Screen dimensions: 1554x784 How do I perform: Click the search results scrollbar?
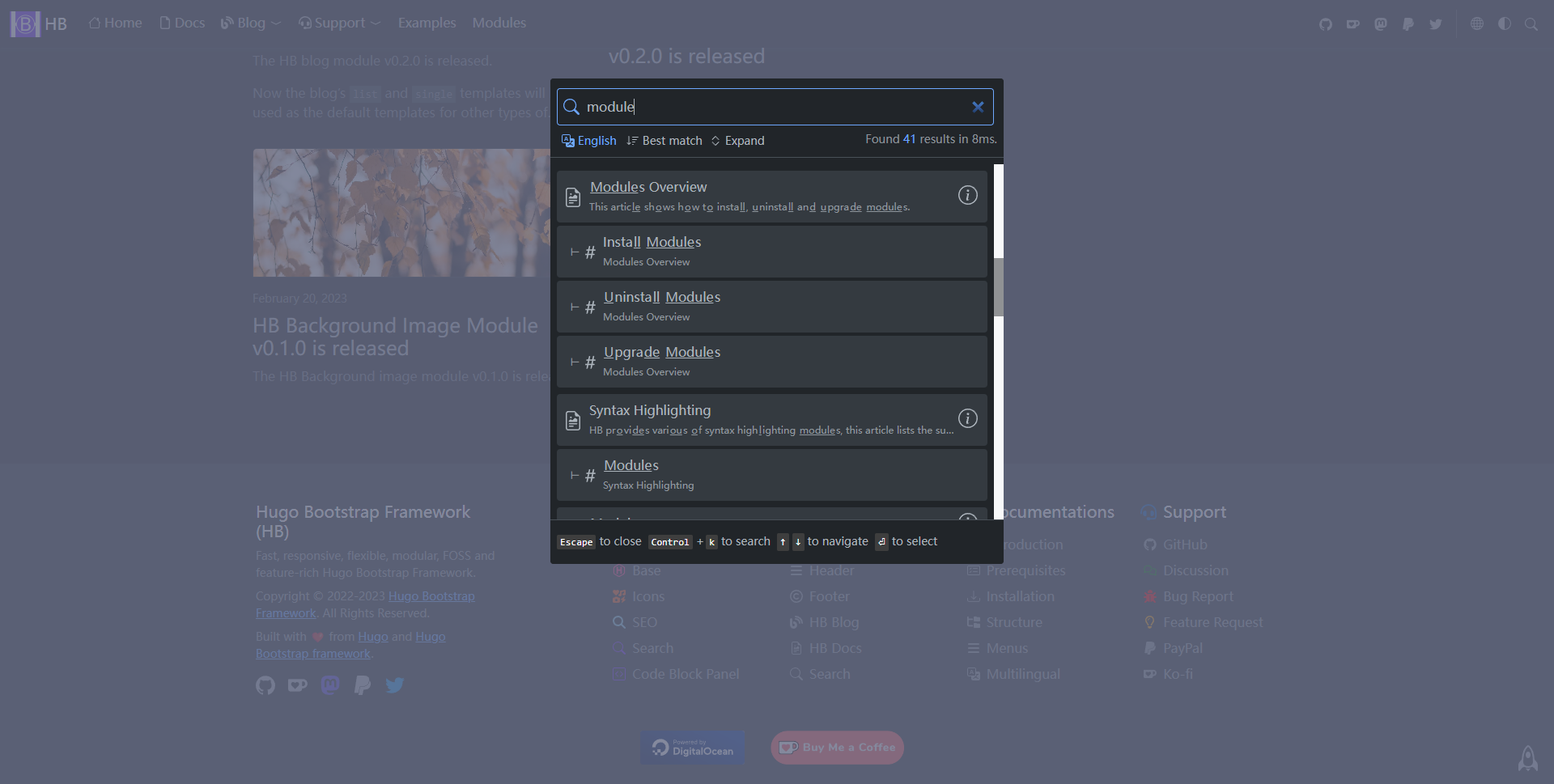(999, 287)
